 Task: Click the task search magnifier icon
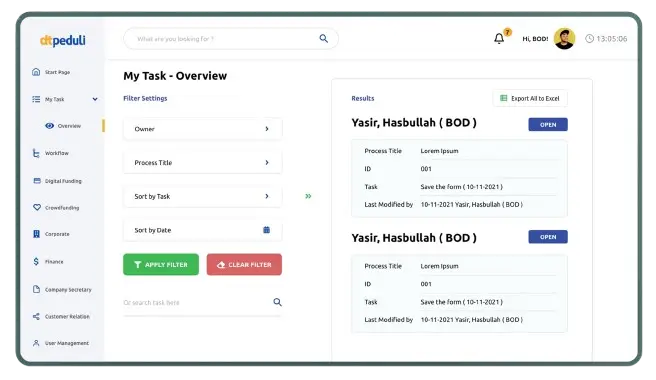click(x=277, y=302)
